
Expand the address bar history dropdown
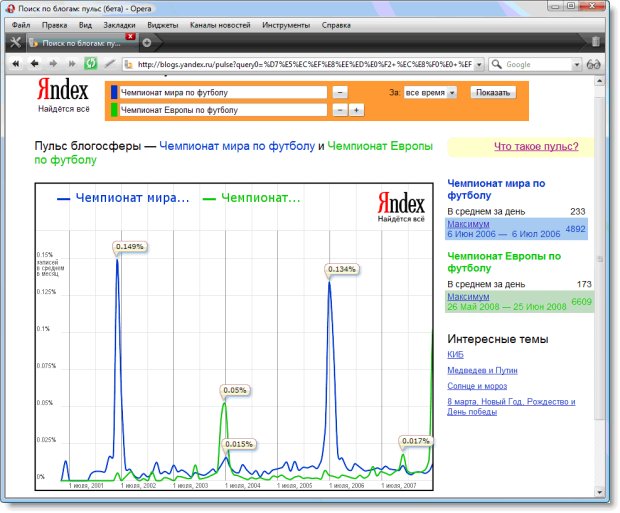[x=479, y=64]
